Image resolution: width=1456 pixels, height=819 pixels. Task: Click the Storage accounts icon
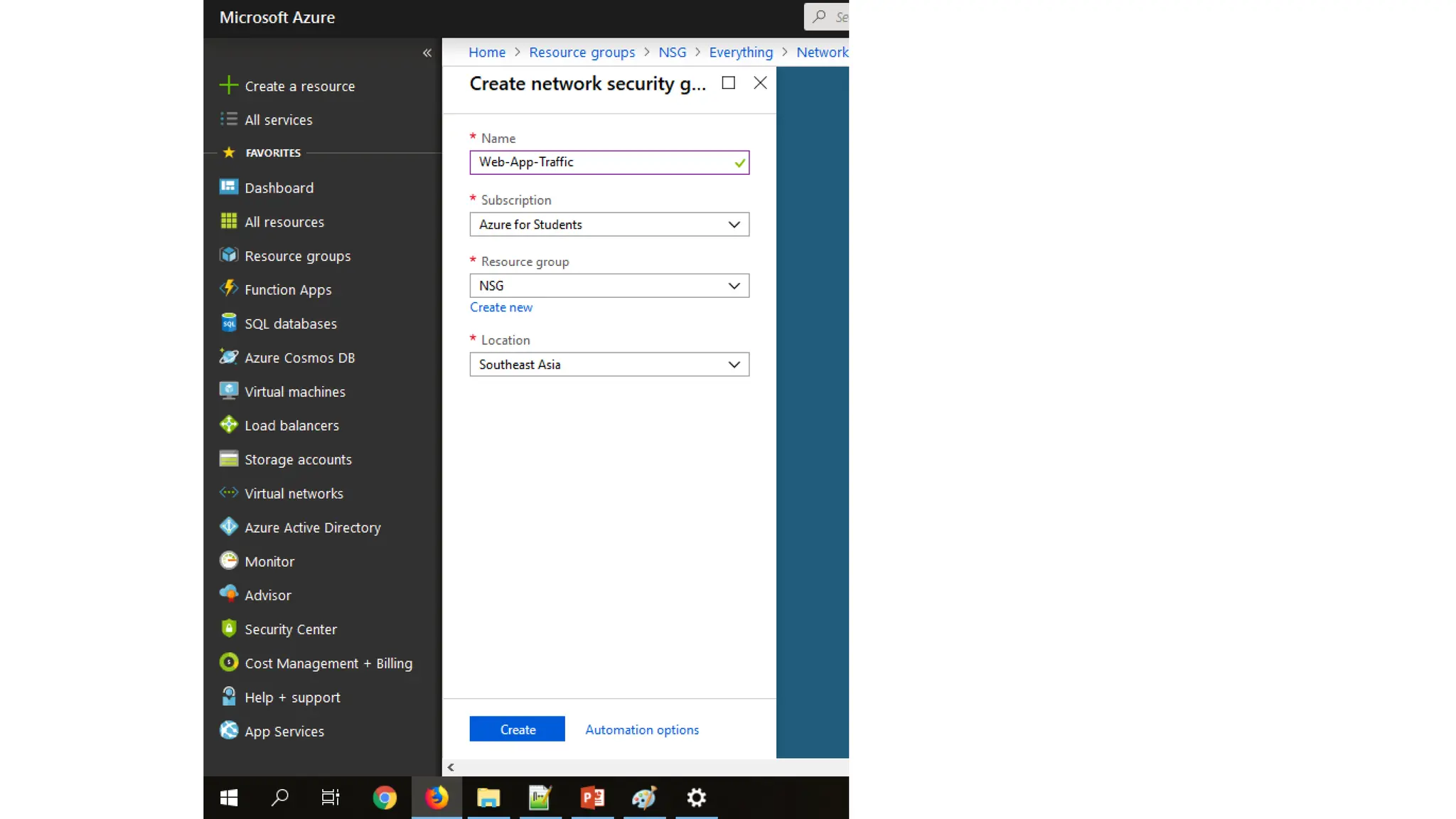pos(228,459)
